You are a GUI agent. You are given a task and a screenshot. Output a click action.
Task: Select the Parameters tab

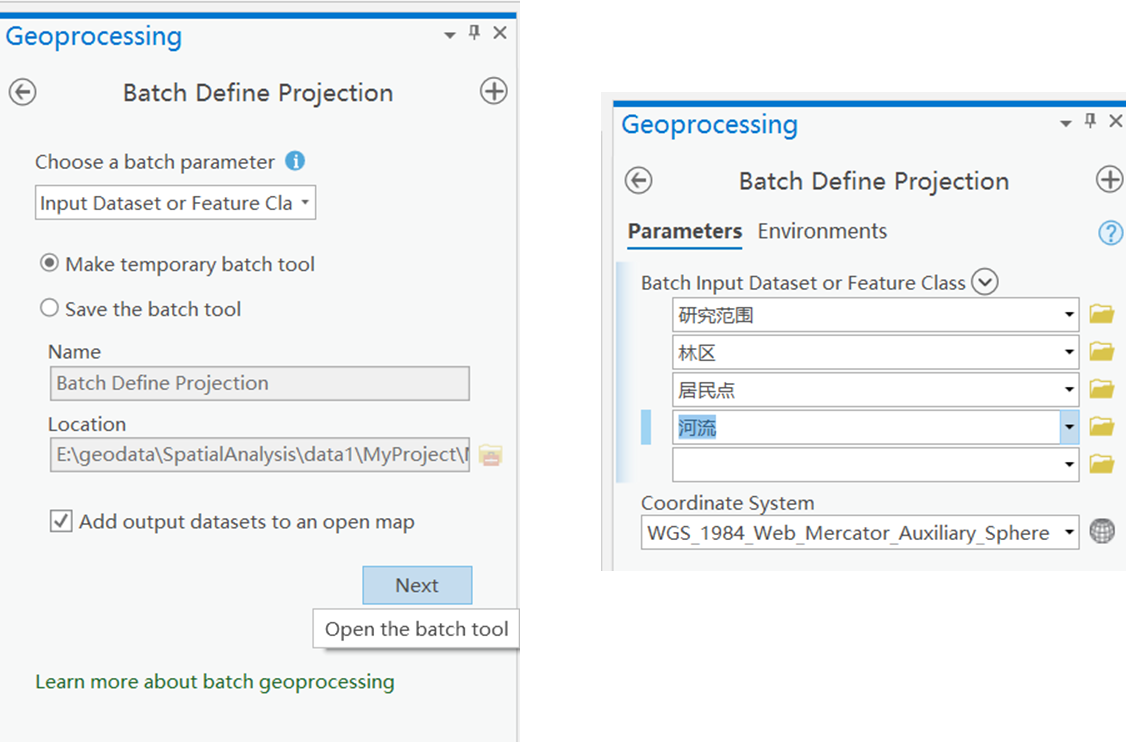pos(685,231)
